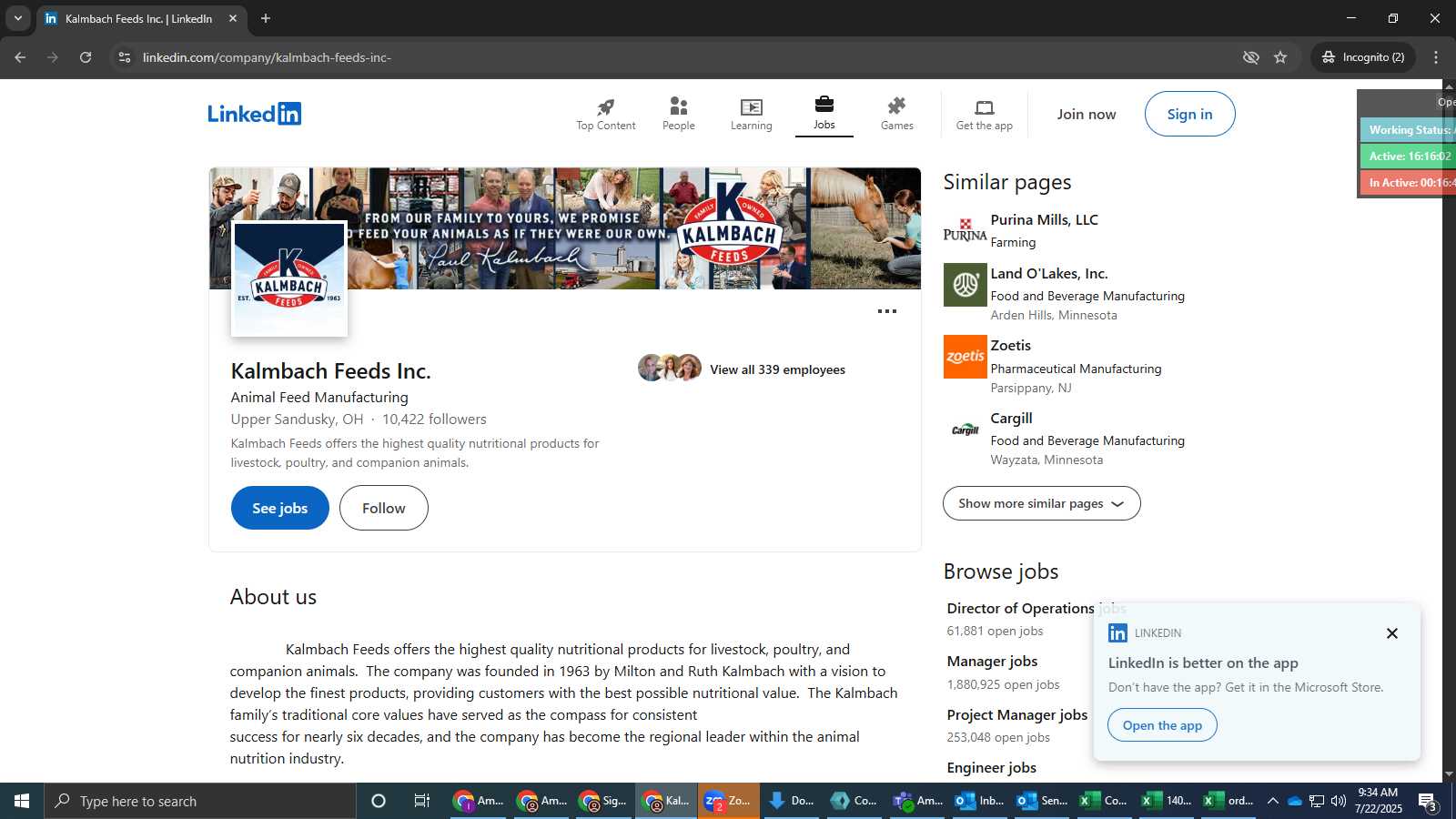Open the Chrome three-dot menu

(x=1436, y=57)
